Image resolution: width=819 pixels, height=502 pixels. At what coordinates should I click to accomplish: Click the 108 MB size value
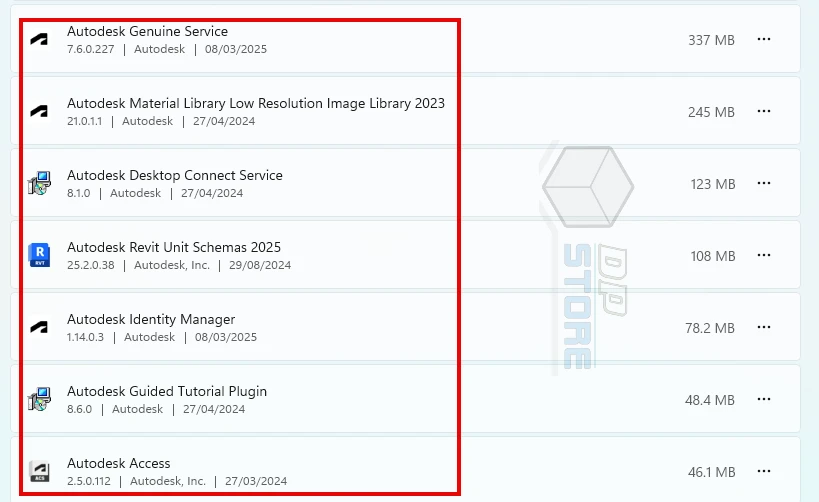[x=713, y=256]
